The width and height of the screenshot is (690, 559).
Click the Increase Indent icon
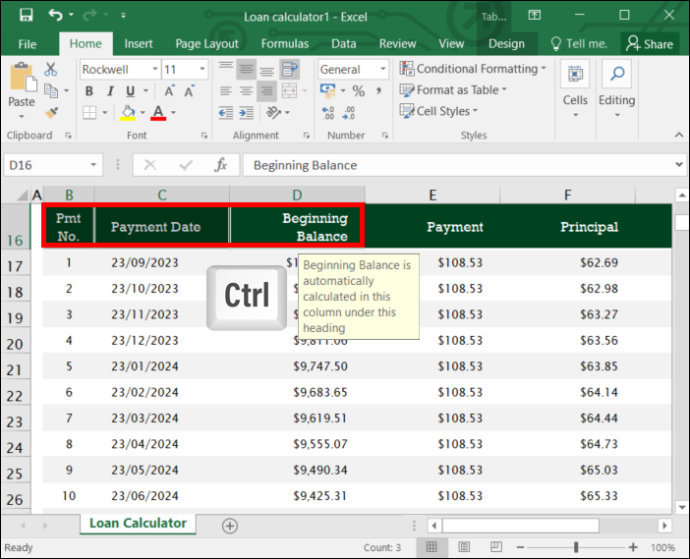point(246,113)
